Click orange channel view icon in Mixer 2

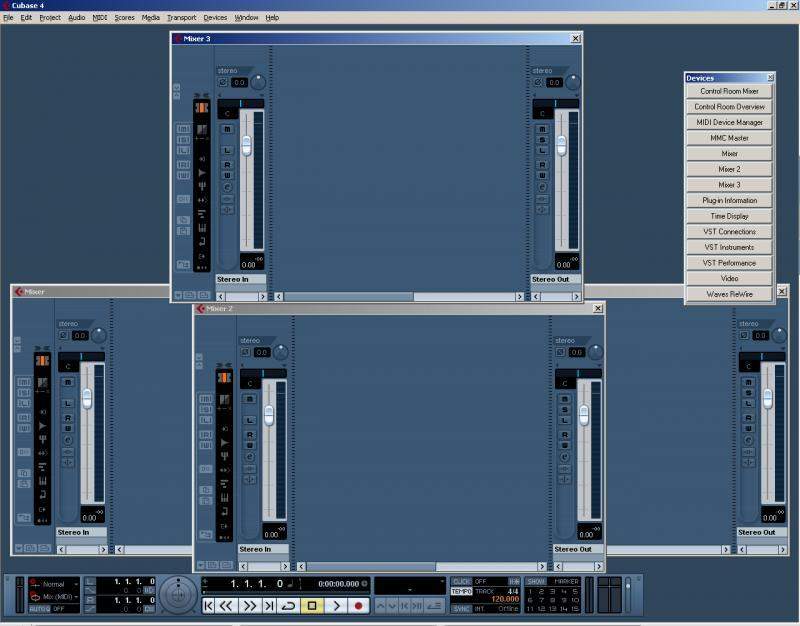[x=224, y=378]
